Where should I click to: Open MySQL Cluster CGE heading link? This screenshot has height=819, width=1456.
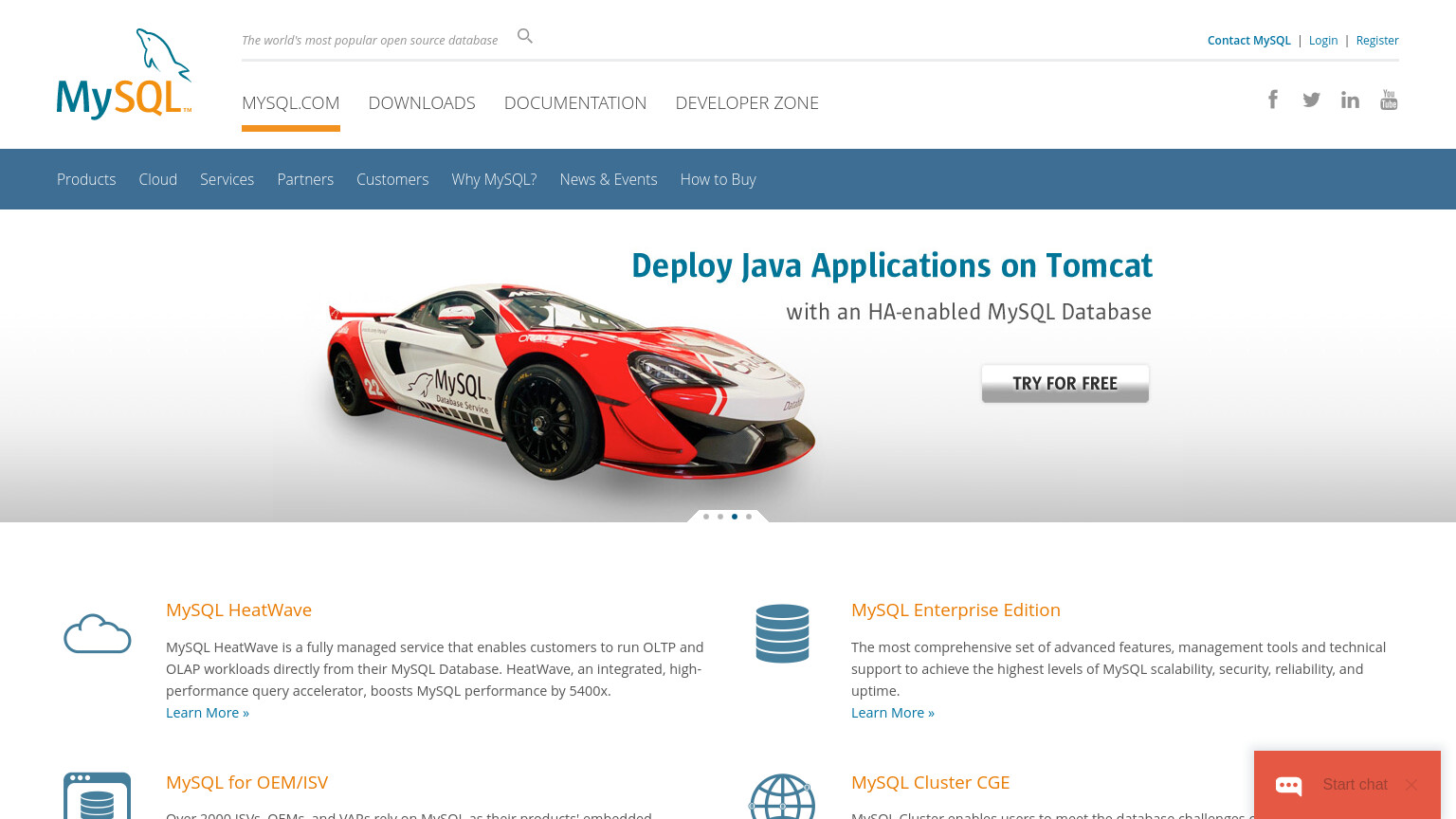tap(931, 782)
